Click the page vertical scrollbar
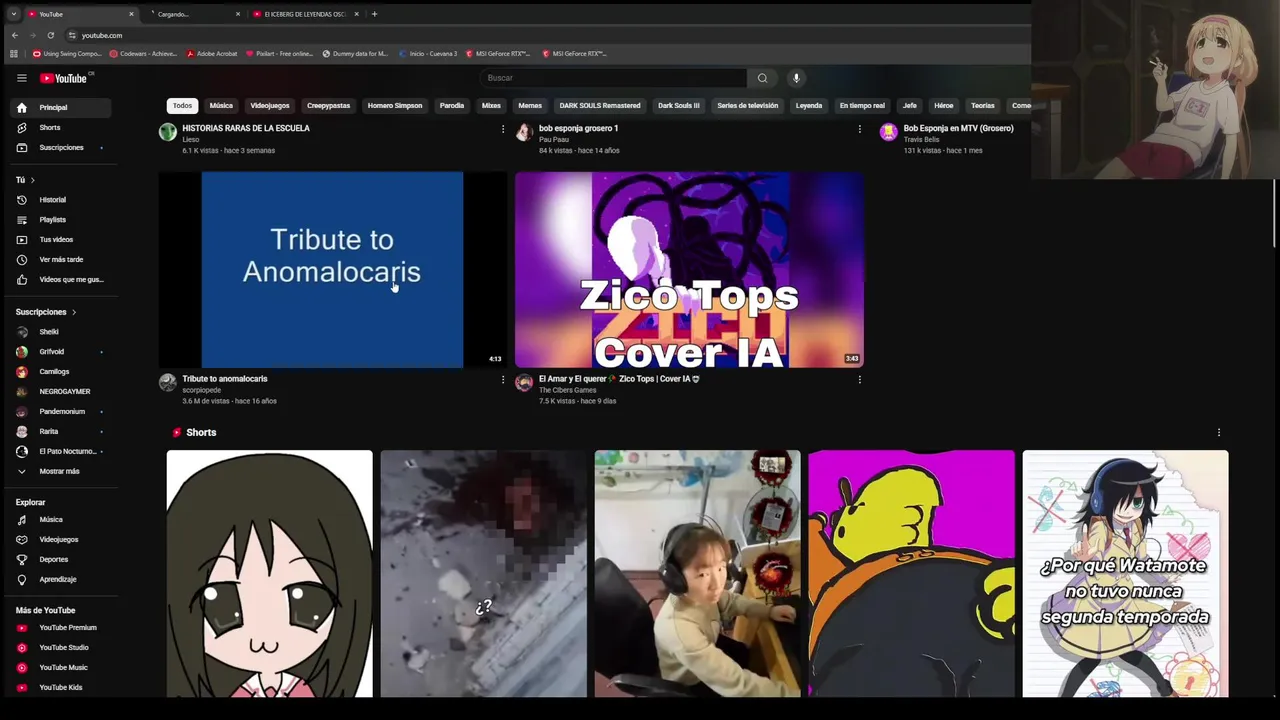Image resolution: width=1280 pixels, height=720 pixels. 1275,213
